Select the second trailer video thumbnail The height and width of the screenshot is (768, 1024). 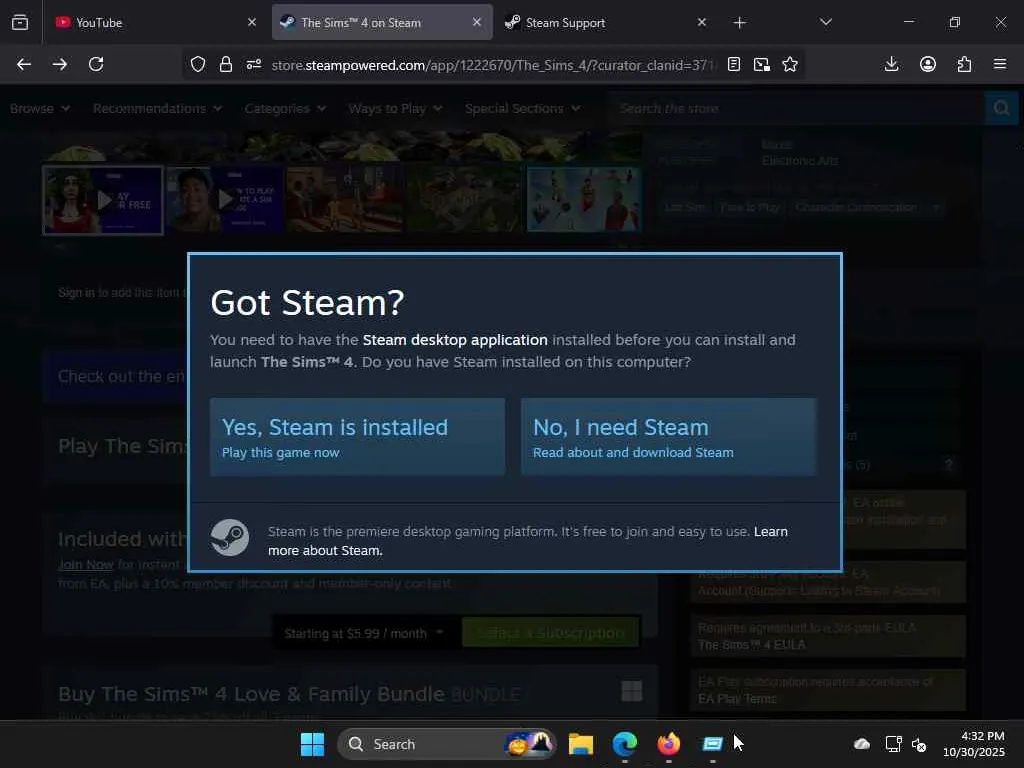[224, 200]
